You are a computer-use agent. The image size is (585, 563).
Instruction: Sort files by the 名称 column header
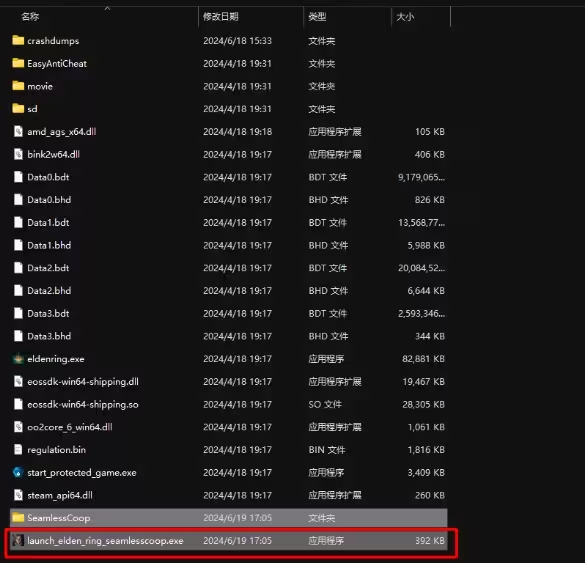[30, 16]
